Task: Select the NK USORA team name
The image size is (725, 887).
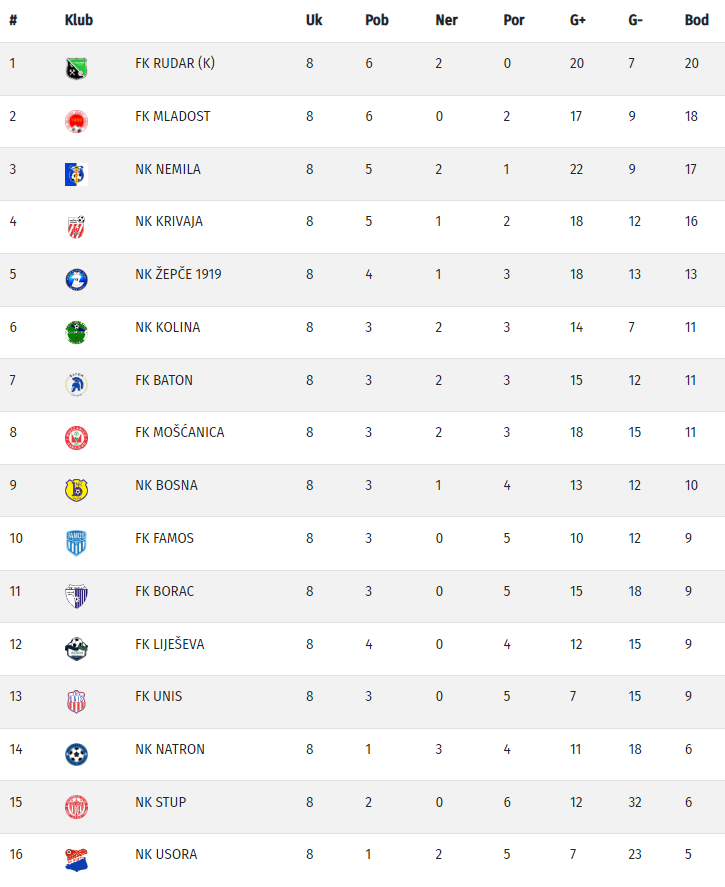Action: pos(166,854)
